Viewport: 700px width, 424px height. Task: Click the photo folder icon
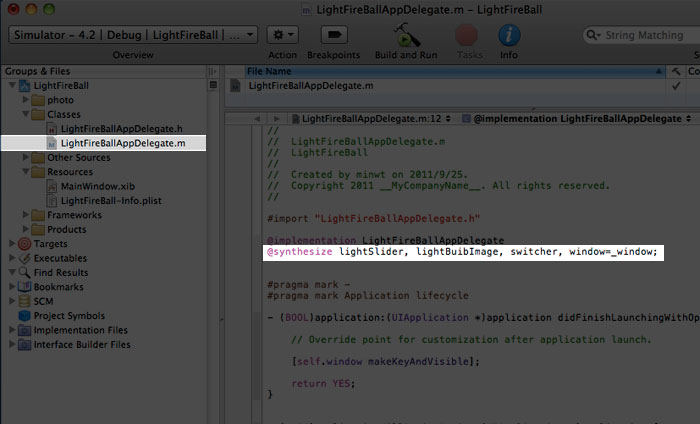38,100
